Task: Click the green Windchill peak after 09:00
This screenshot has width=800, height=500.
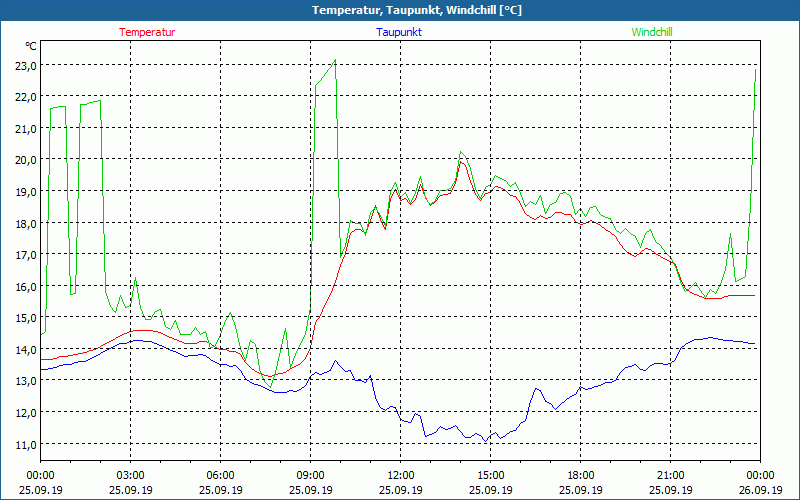Action: pos(335,61)
